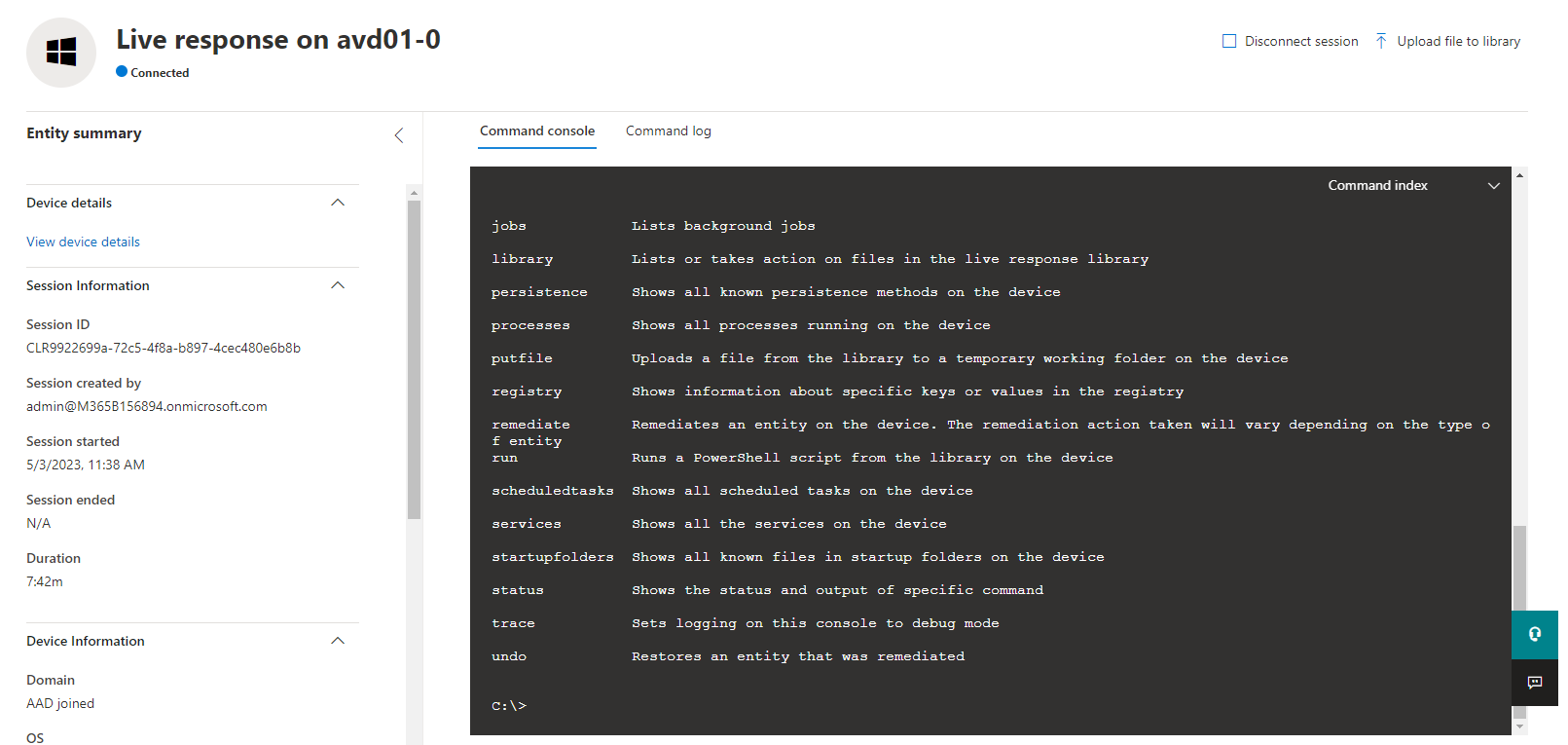Click the 'scheduledtasks' command in console
This screenshot has width=1568, height=745.
pyautogui.click(x=553, y=491)
